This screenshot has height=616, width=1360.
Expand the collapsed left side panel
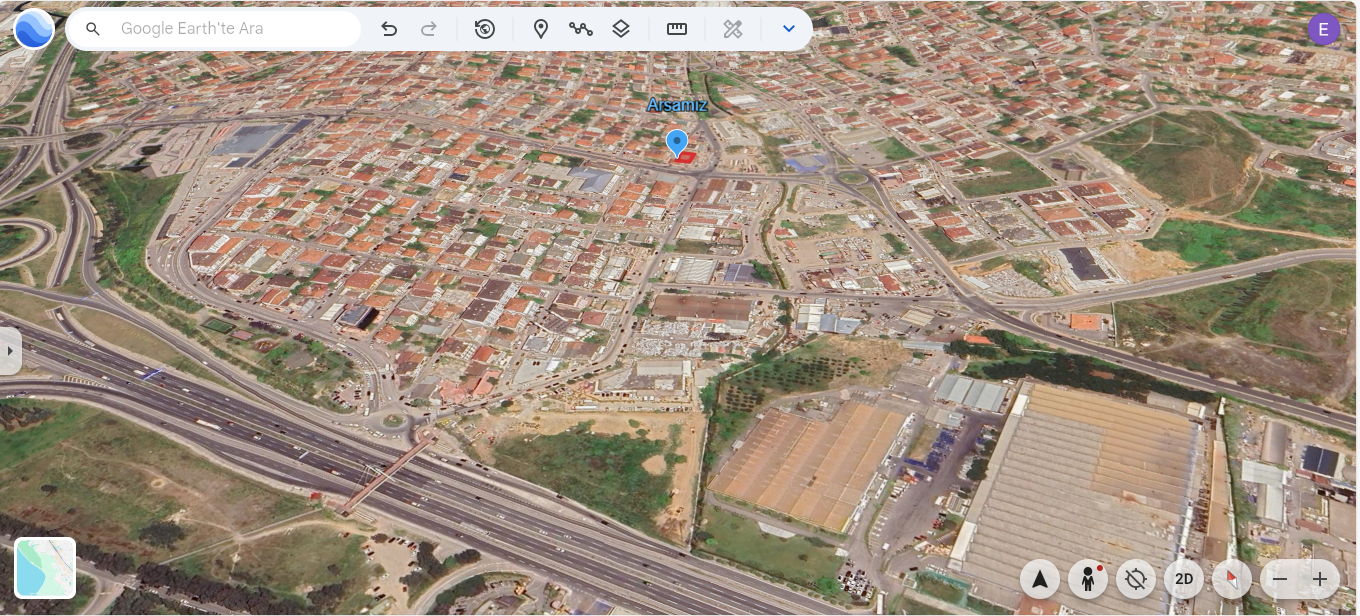pos(10,351)
